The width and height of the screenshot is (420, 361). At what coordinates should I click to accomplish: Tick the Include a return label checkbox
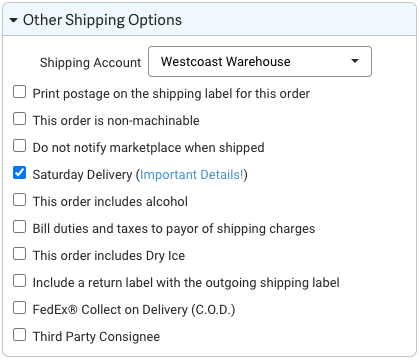(x=20, y=281)
